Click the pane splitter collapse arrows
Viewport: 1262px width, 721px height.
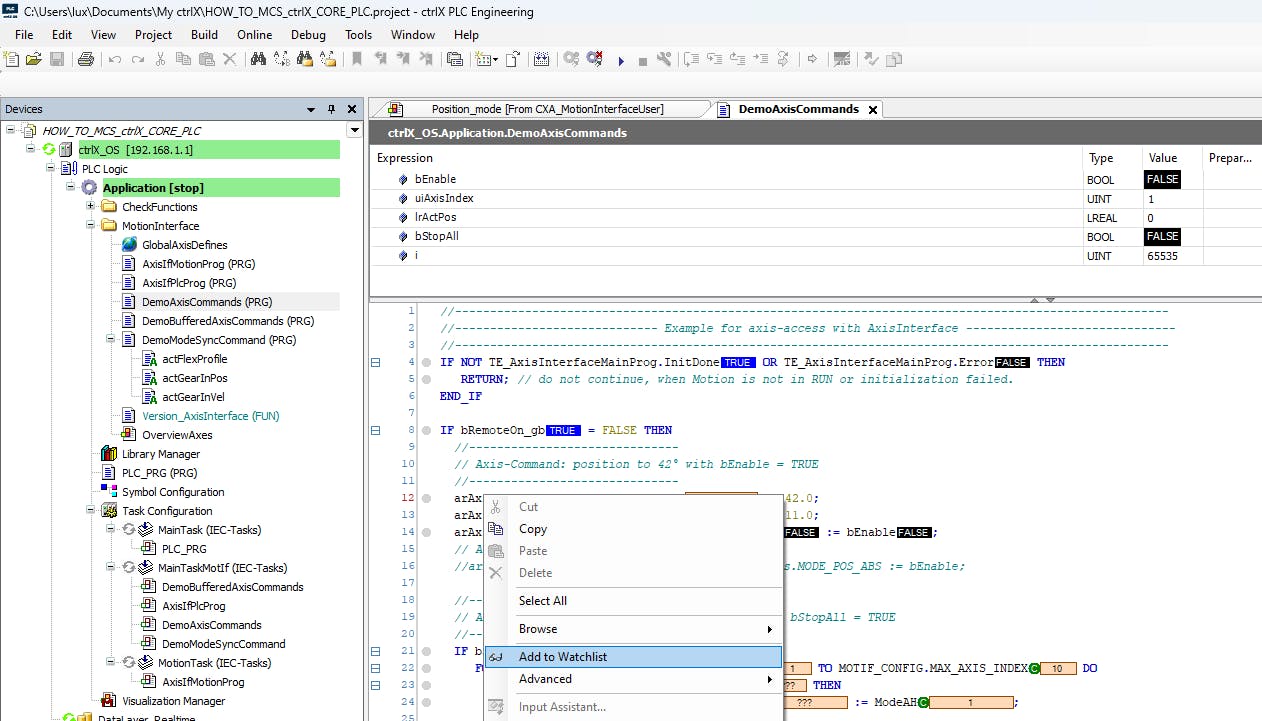[1043, 299]
